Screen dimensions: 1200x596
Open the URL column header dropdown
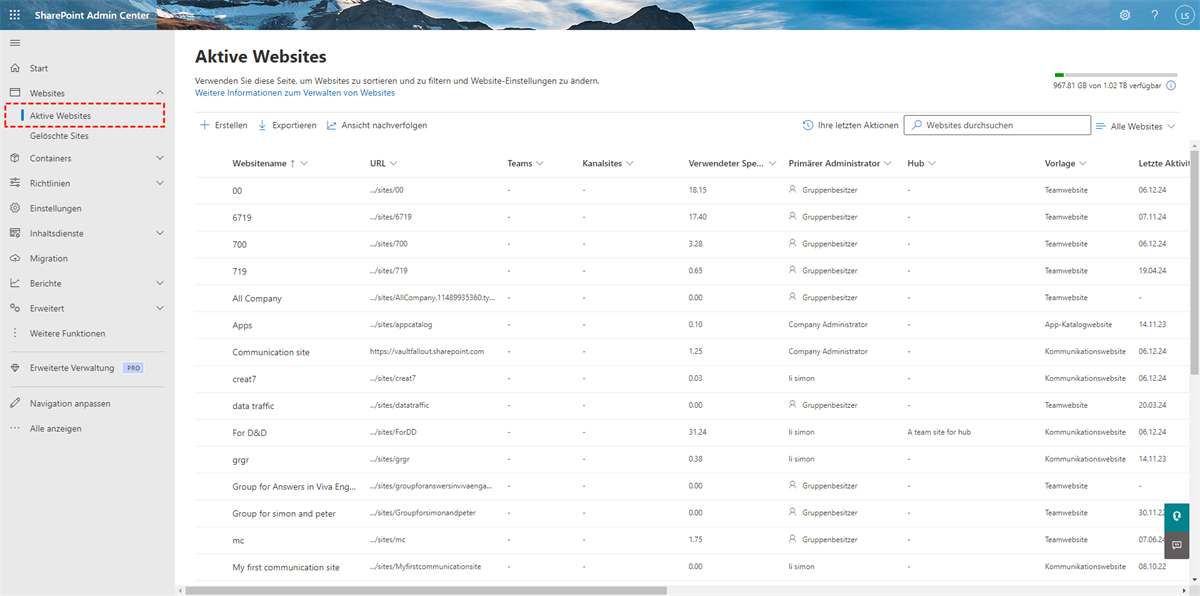point(394,163)
